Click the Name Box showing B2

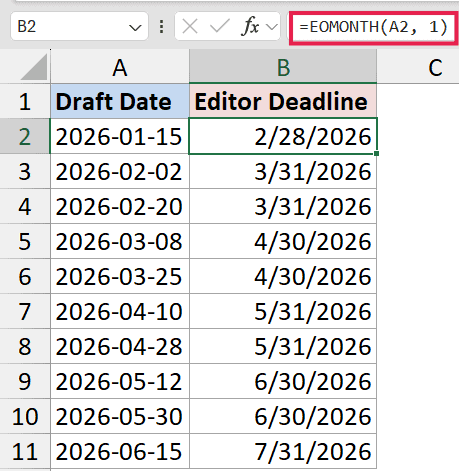click(x=79, y=26)
